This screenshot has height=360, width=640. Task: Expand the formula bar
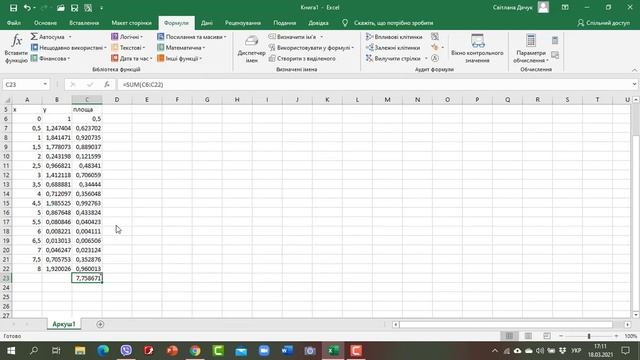pos(634,84)
